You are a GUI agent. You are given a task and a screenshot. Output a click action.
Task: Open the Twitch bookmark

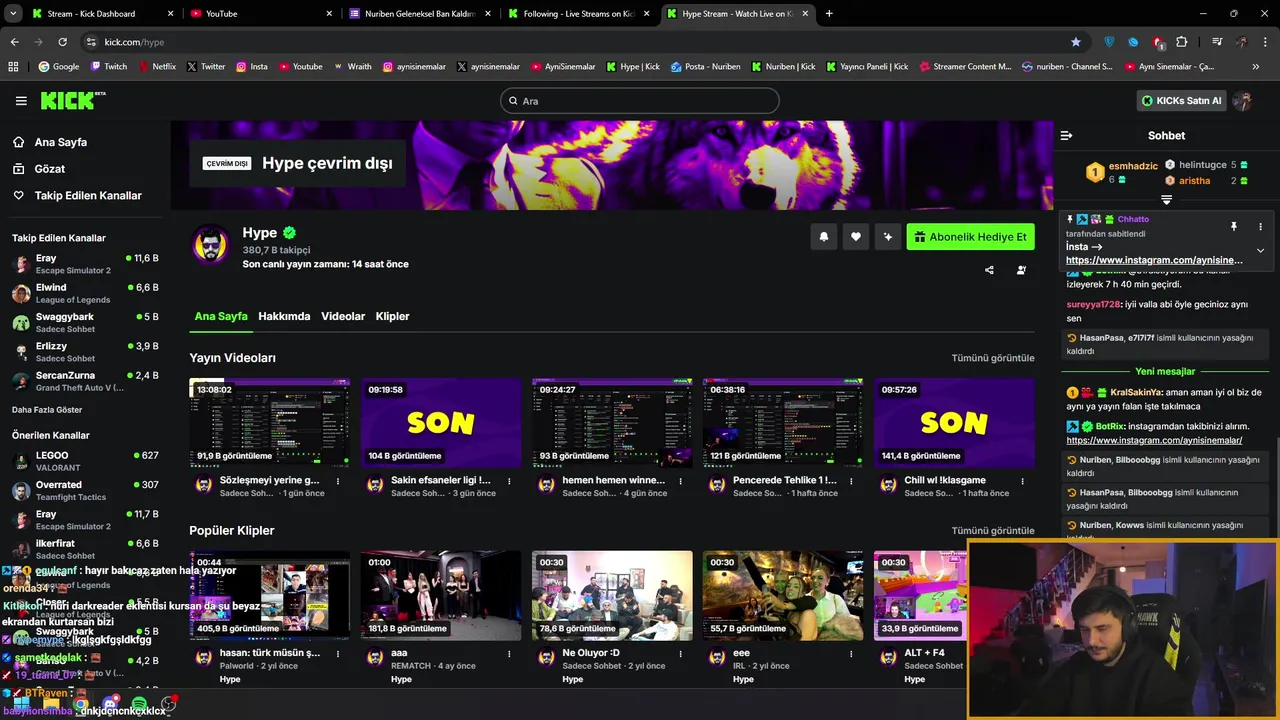109,66
